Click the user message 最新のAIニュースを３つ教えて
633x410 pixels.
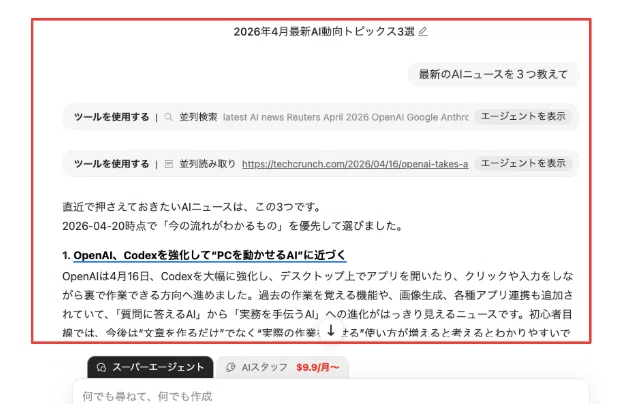pos(493,74)
